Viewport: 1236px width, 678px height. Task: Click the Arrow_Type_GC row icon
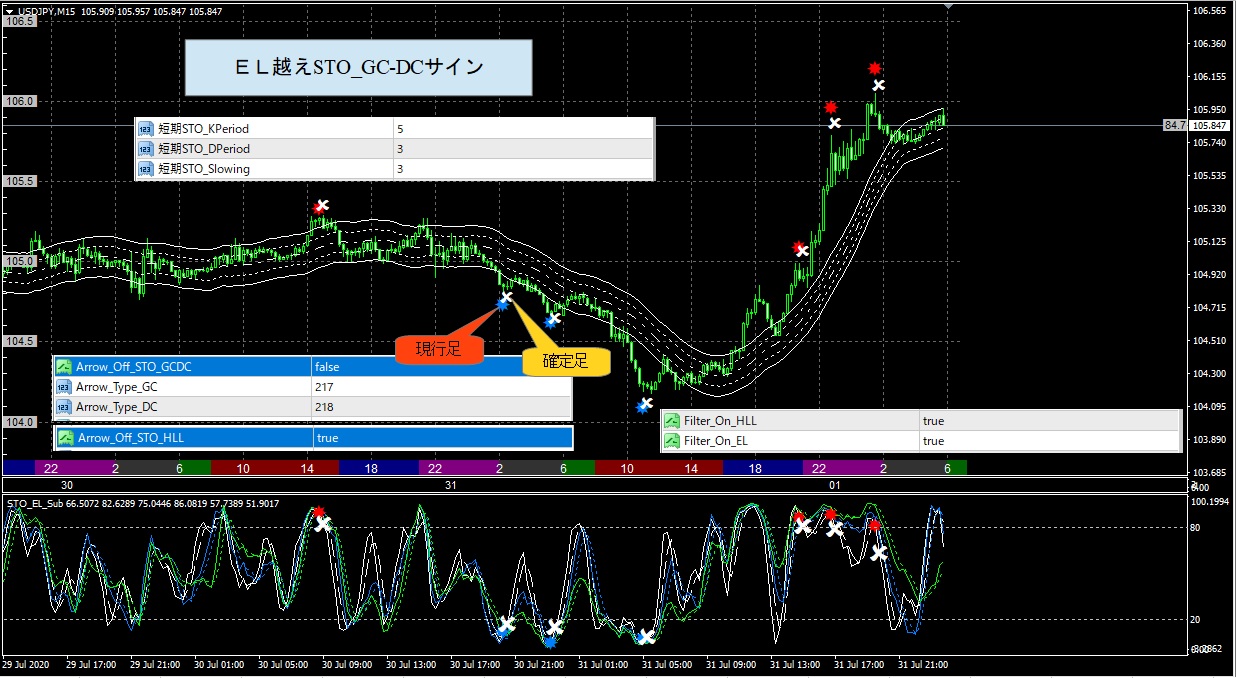65,387
